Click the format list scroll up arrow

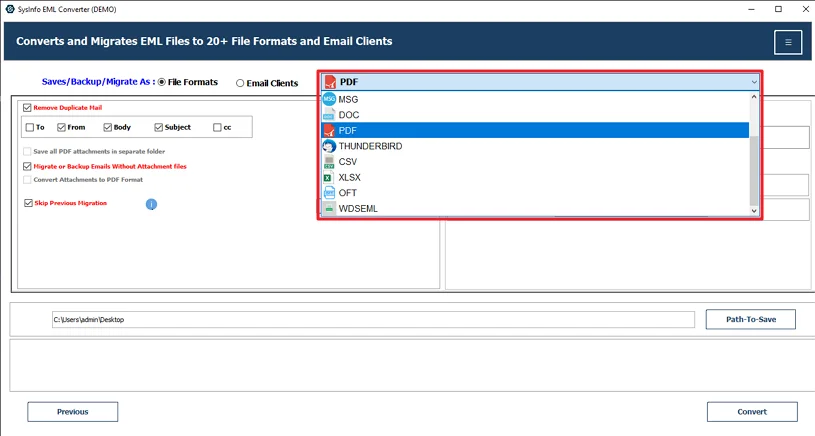[x=754, y=96]
